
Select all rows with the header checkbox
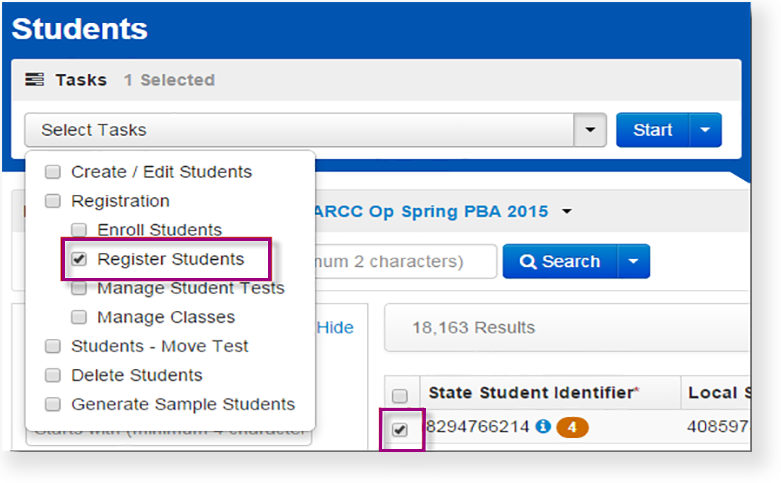coord(400,394)
